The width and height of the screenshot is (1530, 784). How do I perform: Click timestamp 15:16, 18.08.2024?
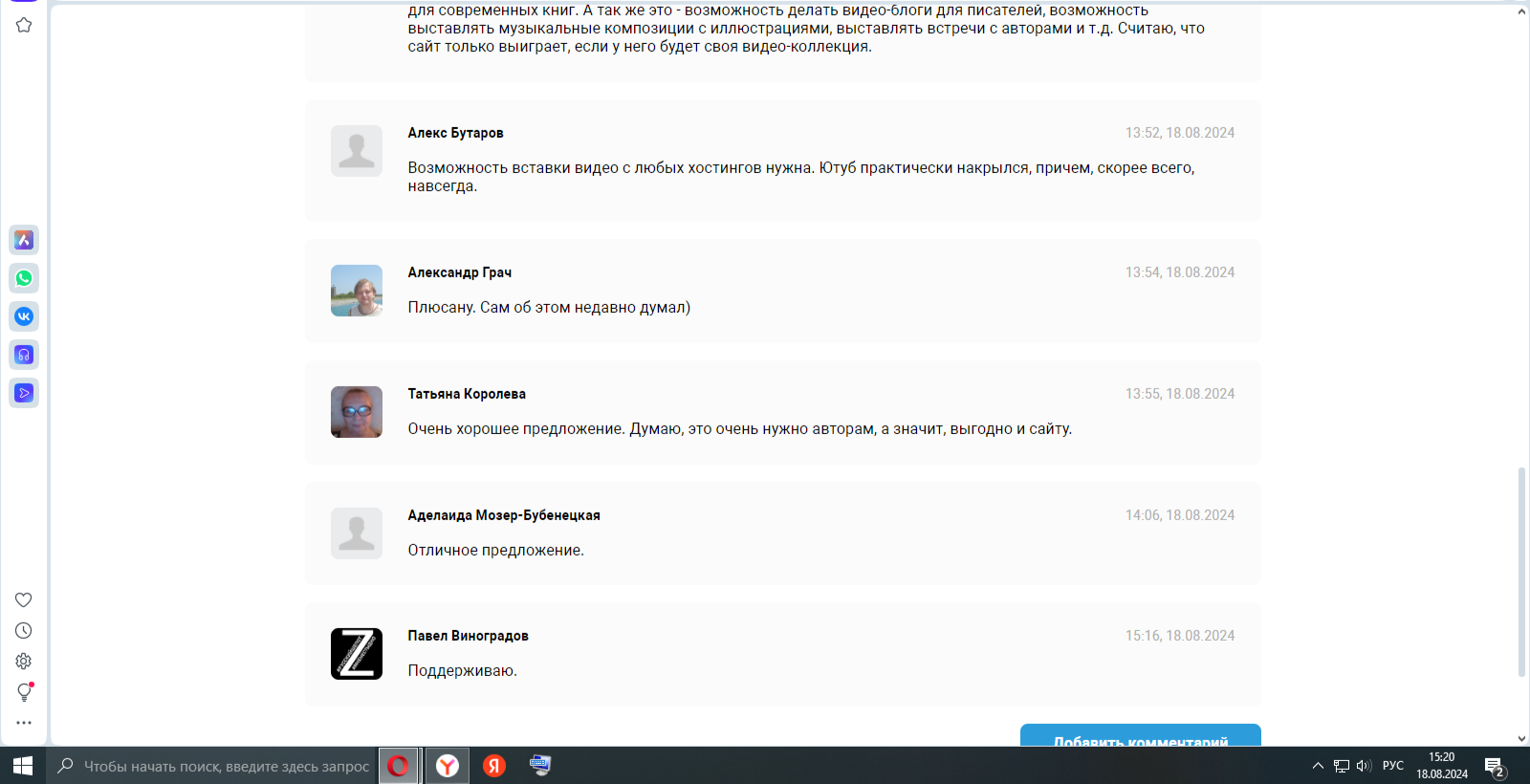1180,636
